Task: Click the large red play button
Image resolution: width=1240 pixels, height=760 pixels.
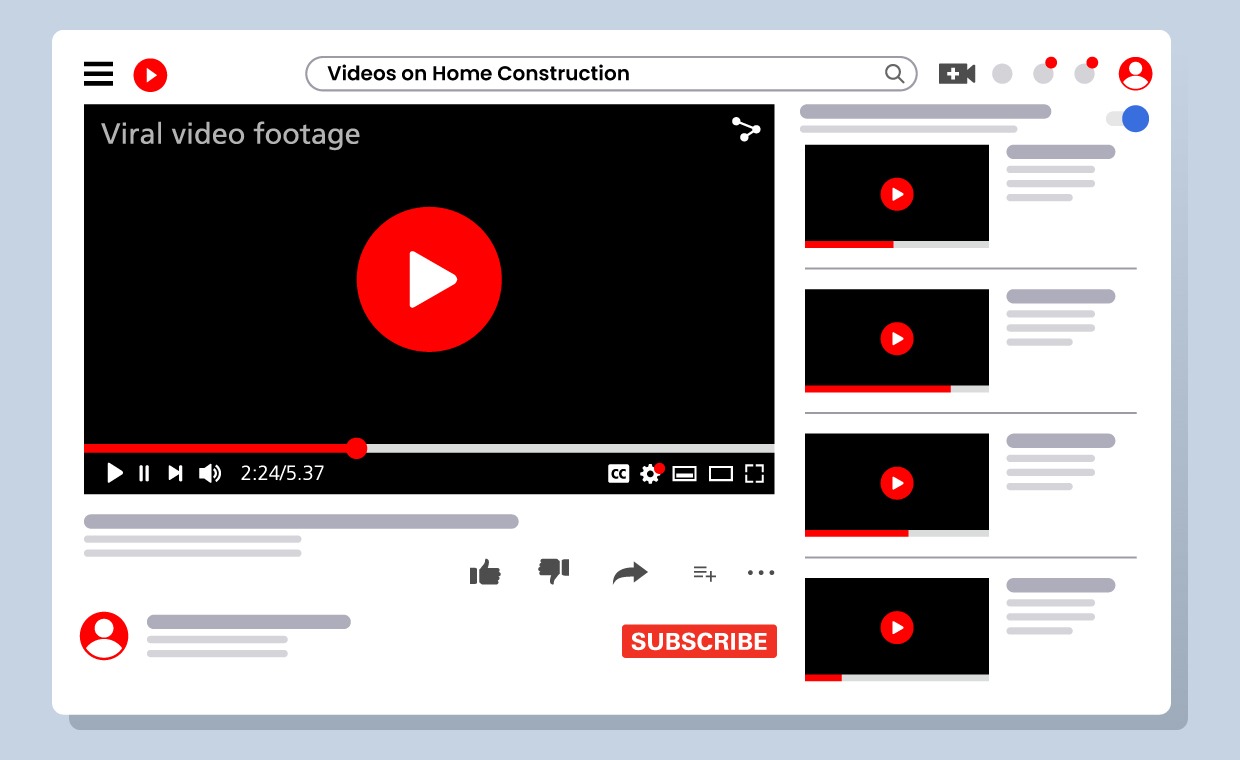Action: point(429,279)
